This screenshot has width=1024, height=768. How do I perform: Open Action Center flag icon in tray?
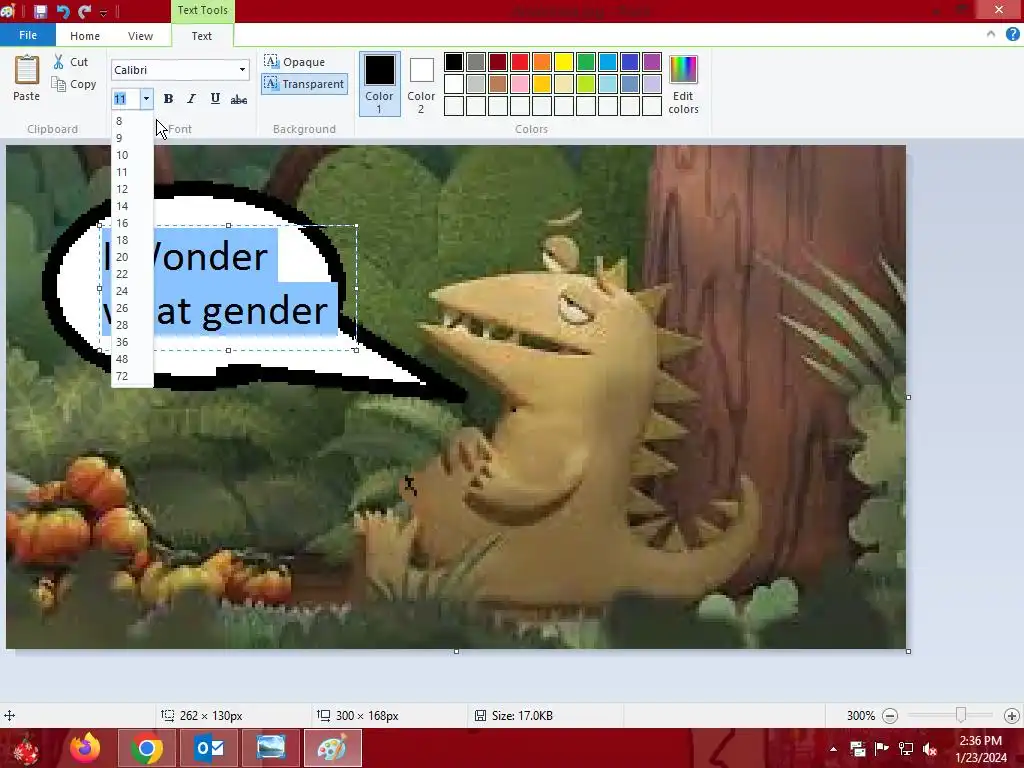pos(881,749)
